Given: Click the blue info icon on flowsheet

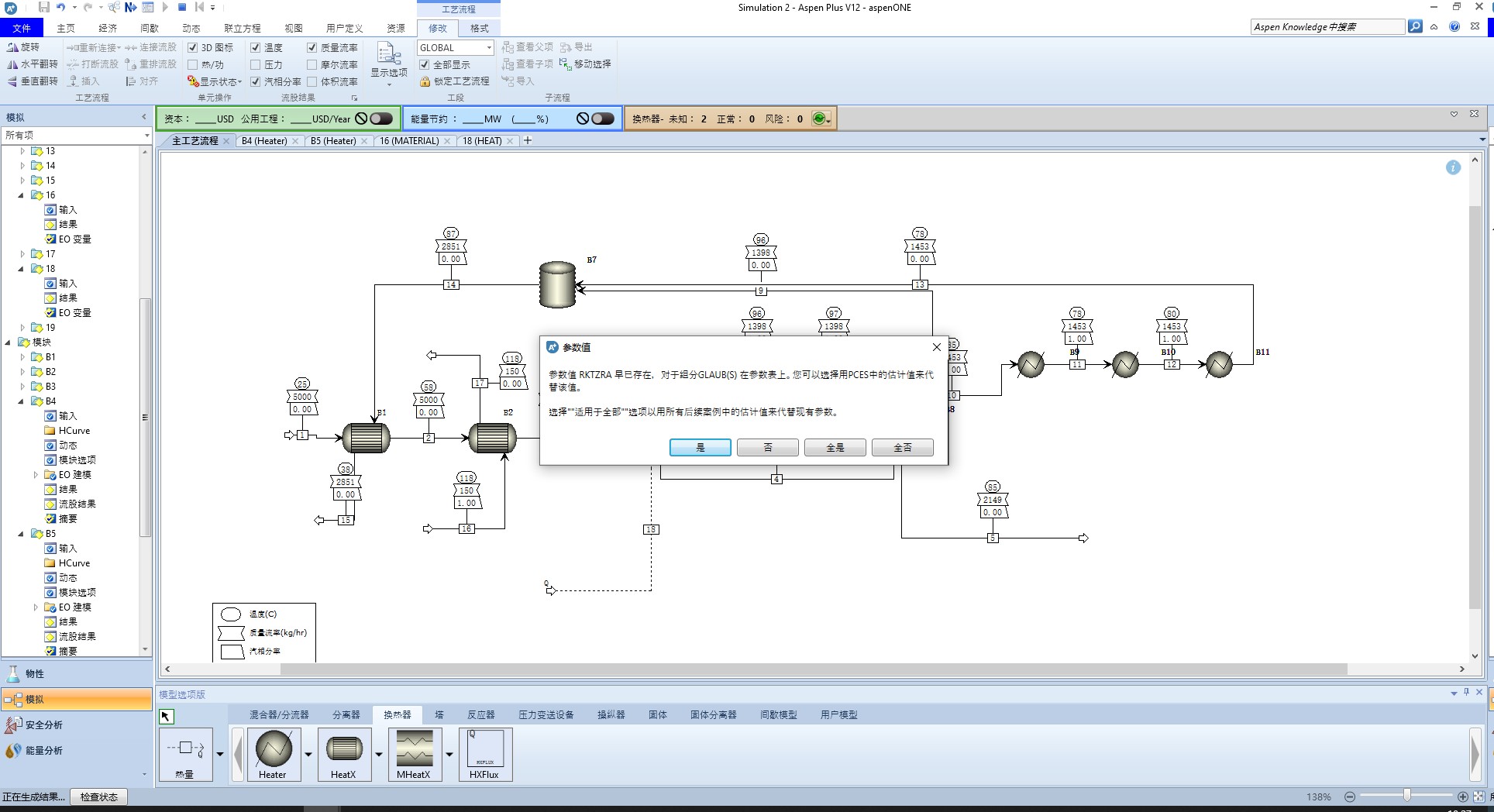Looking at the screenshot, I should click(1453, 167).
